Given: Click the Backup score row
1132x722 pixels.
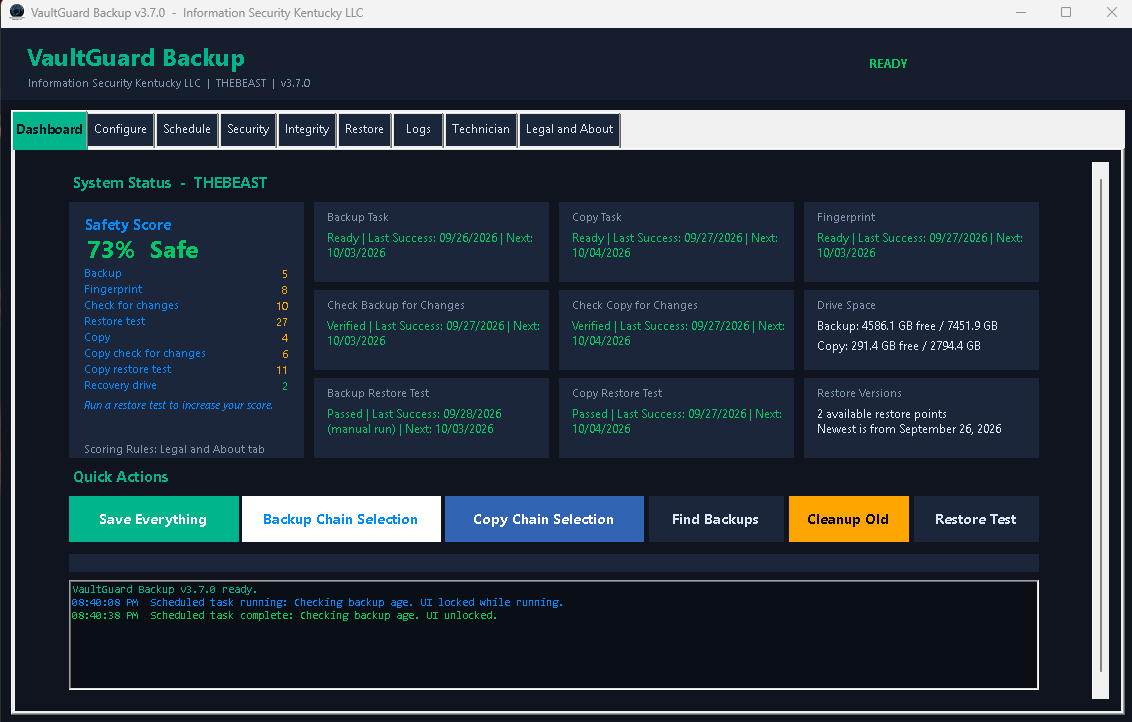Looking at the screenshot, I should pyautogui.click(x=186, y=274).
